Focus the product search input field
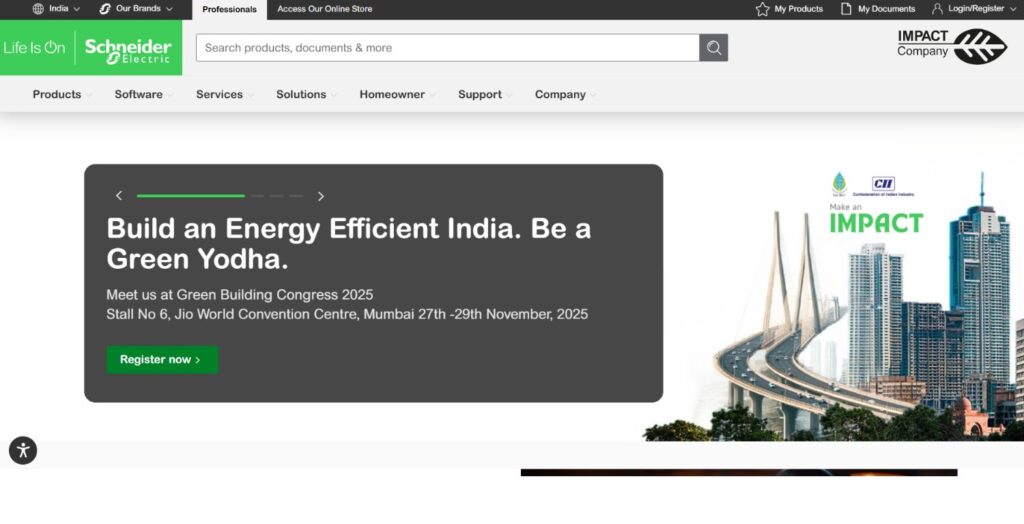1024x524 pixels. (447, 48)
